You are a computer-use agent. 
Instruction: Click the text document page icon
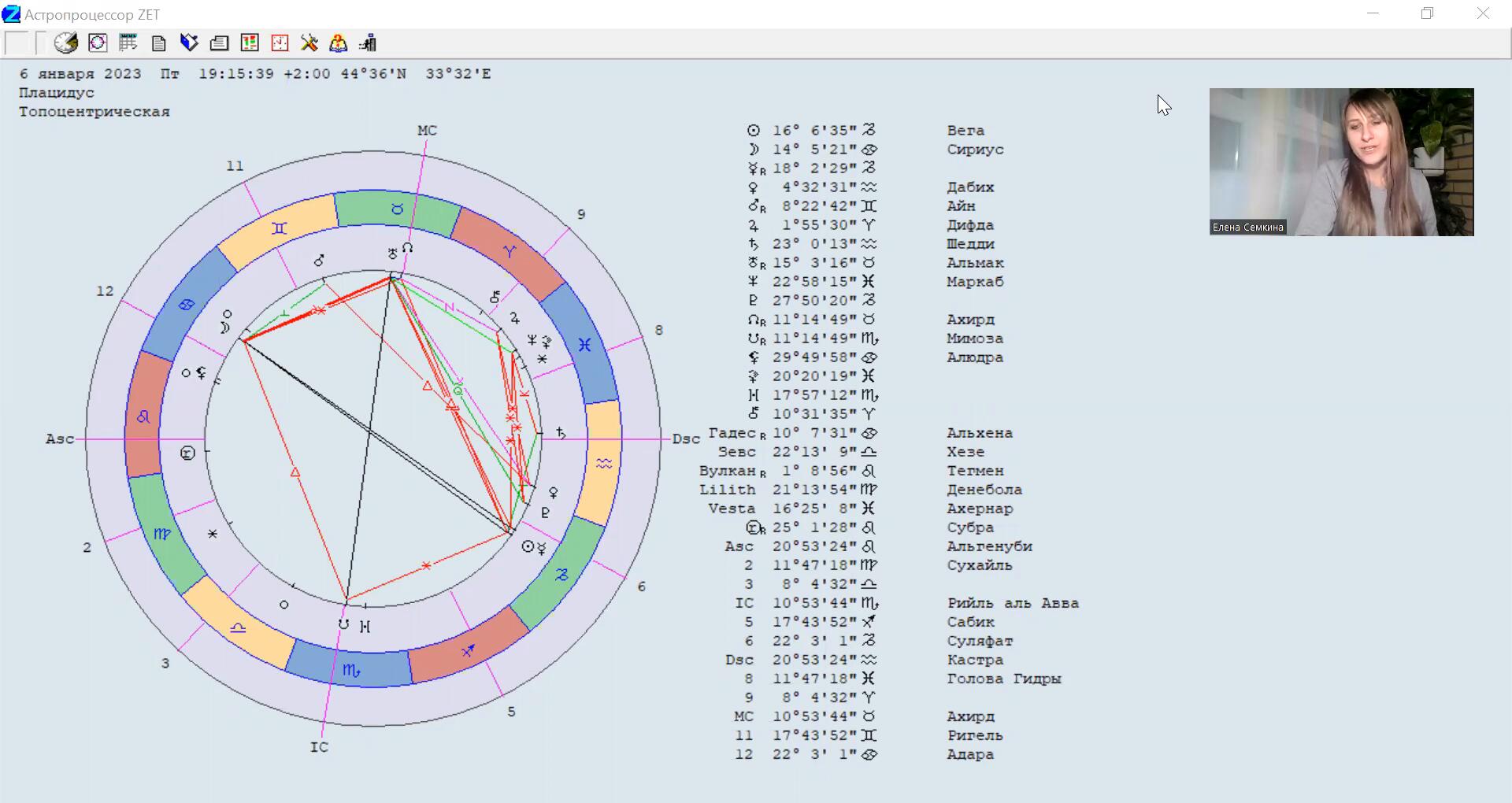click(x=159, y=43)
